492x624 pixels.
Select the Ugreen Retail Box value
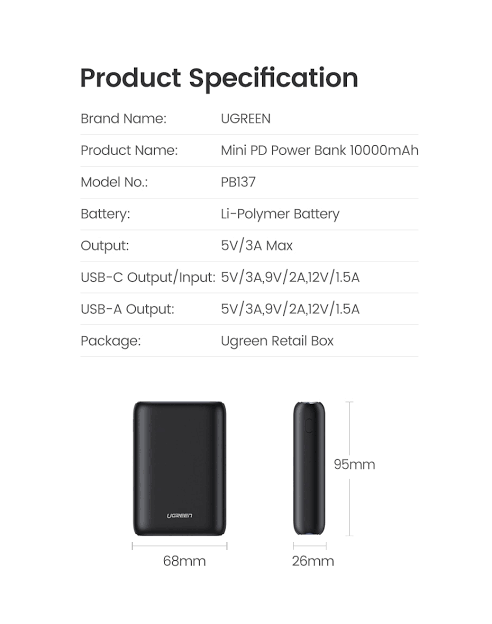click(x=277, y=341)
